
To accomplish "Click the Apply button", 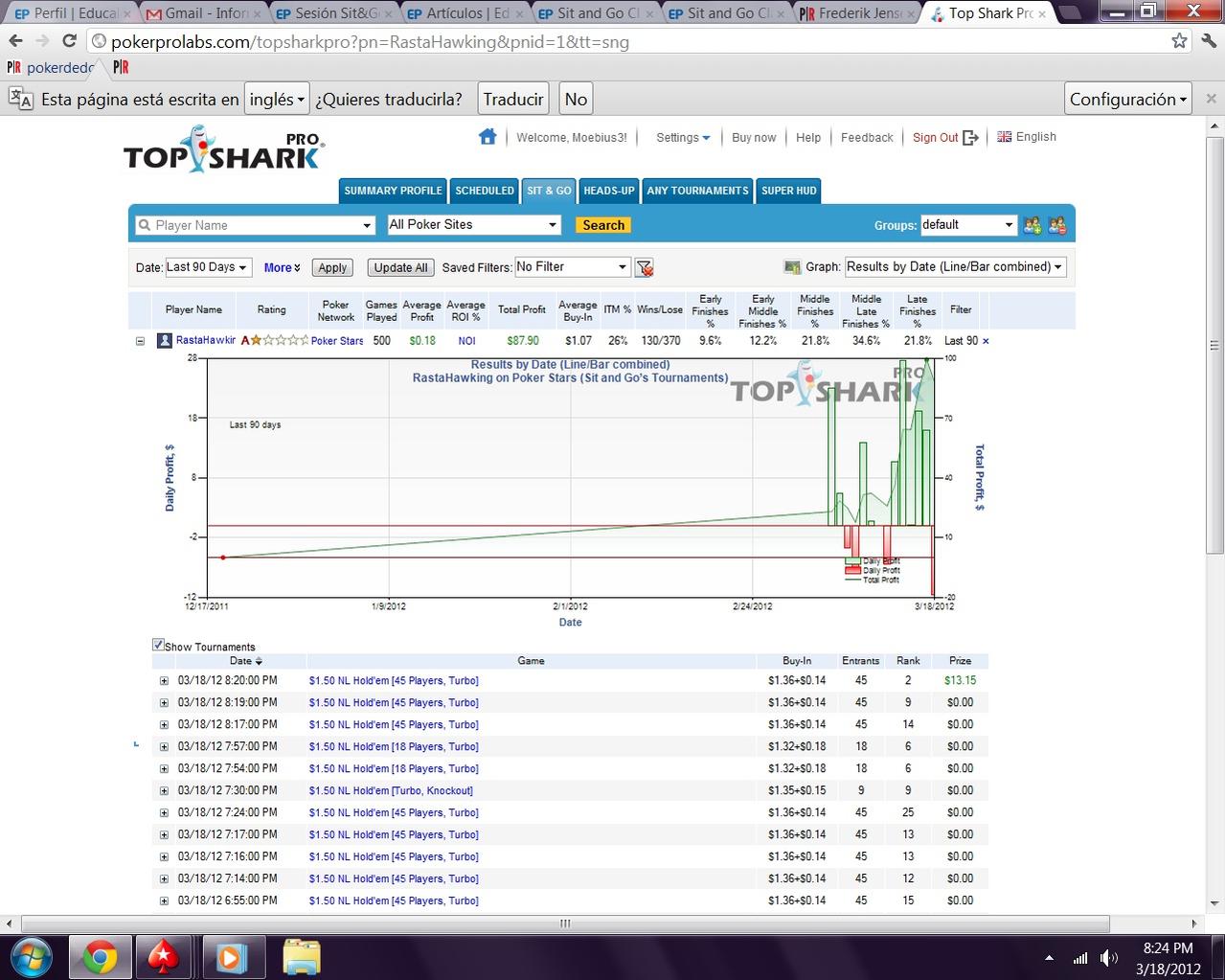I will click(x=332, y=268).
